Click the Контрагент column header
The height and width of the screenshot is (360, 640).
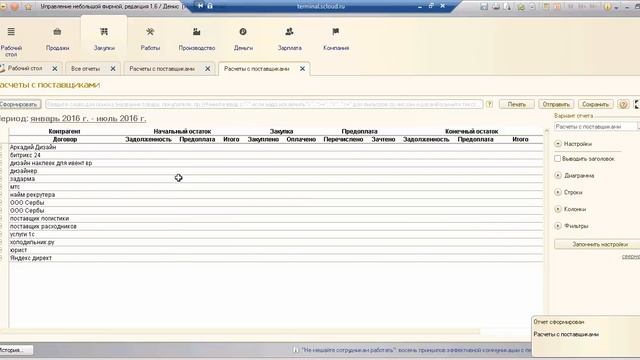64,131
